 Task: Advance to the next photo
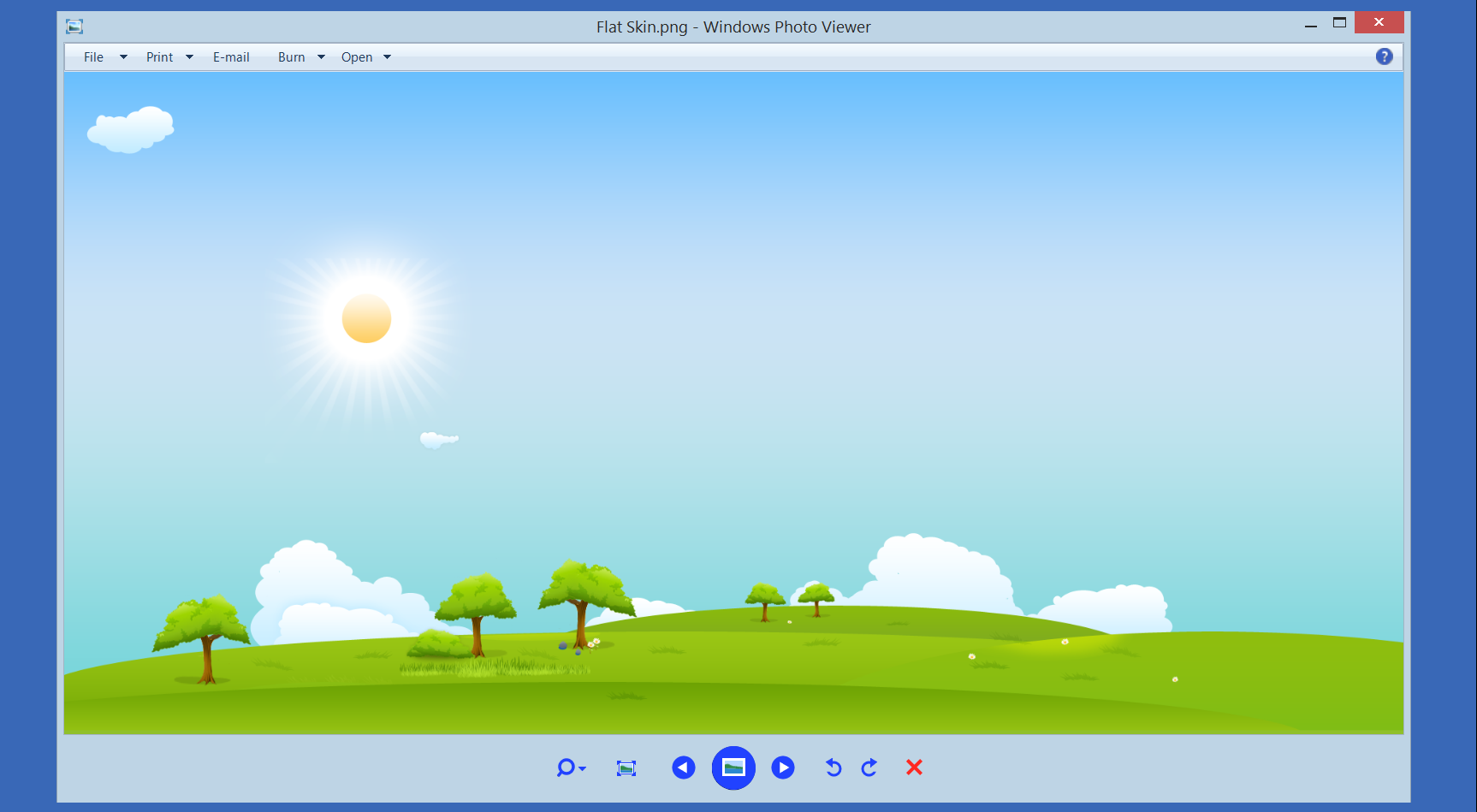(x=782, y=768)
